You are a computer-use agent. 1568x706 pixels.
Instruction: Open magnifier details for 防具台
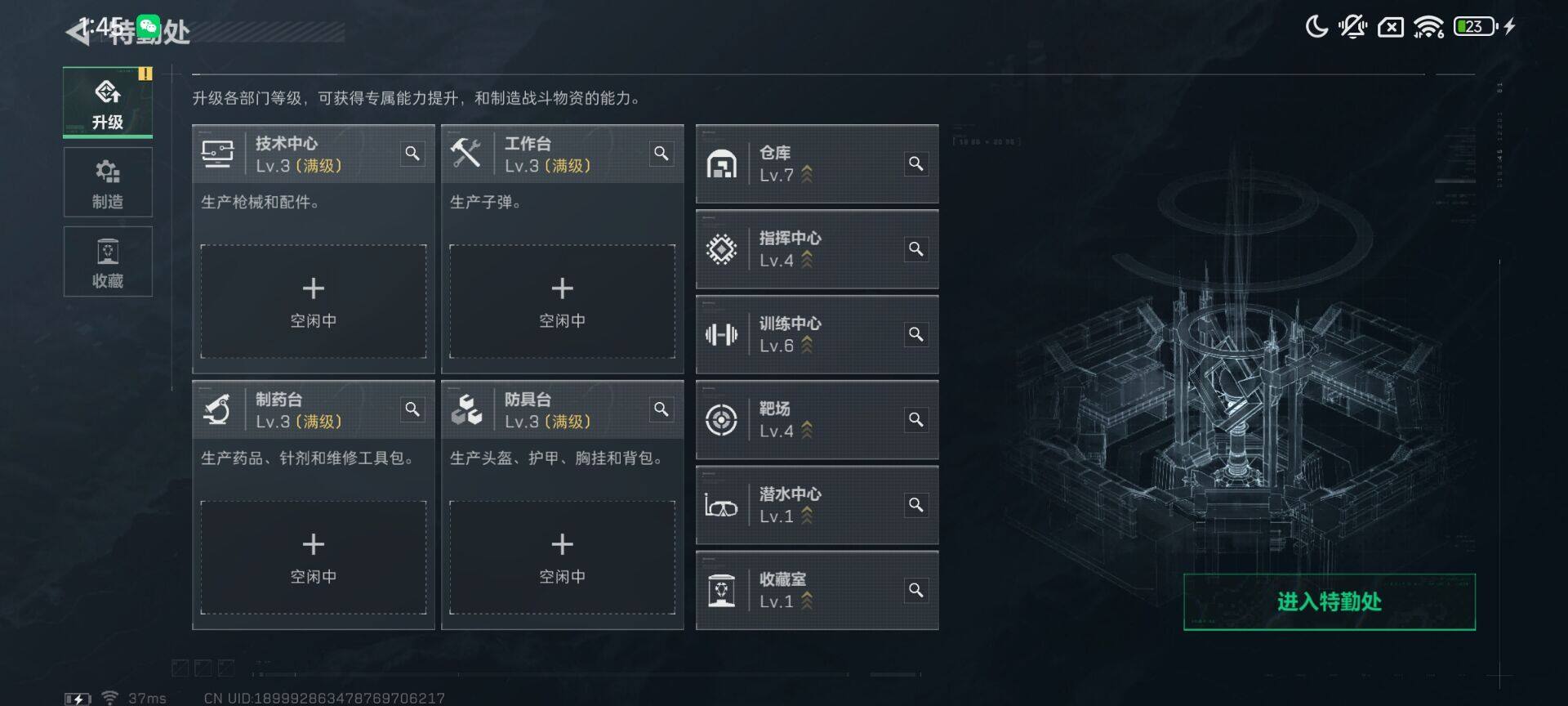(661, 409)
